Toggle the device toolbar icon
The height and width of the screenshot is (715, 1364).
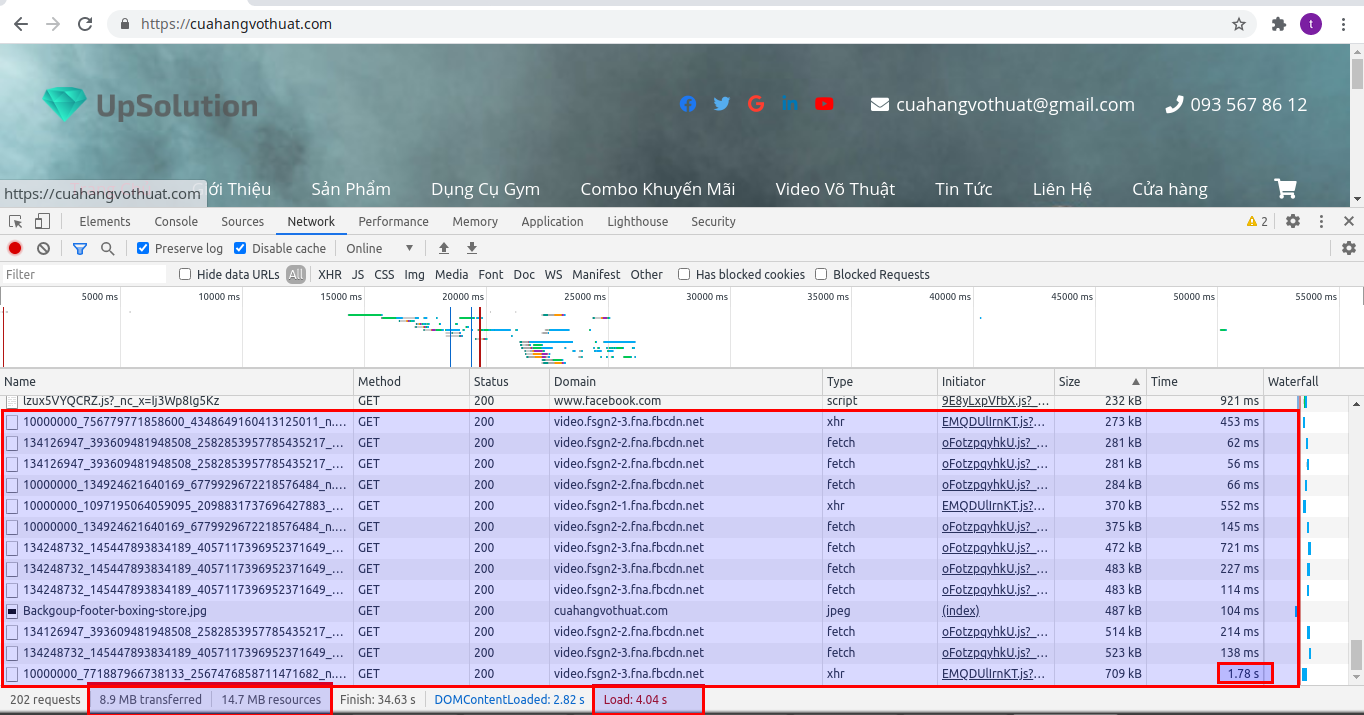click(42, 221)
